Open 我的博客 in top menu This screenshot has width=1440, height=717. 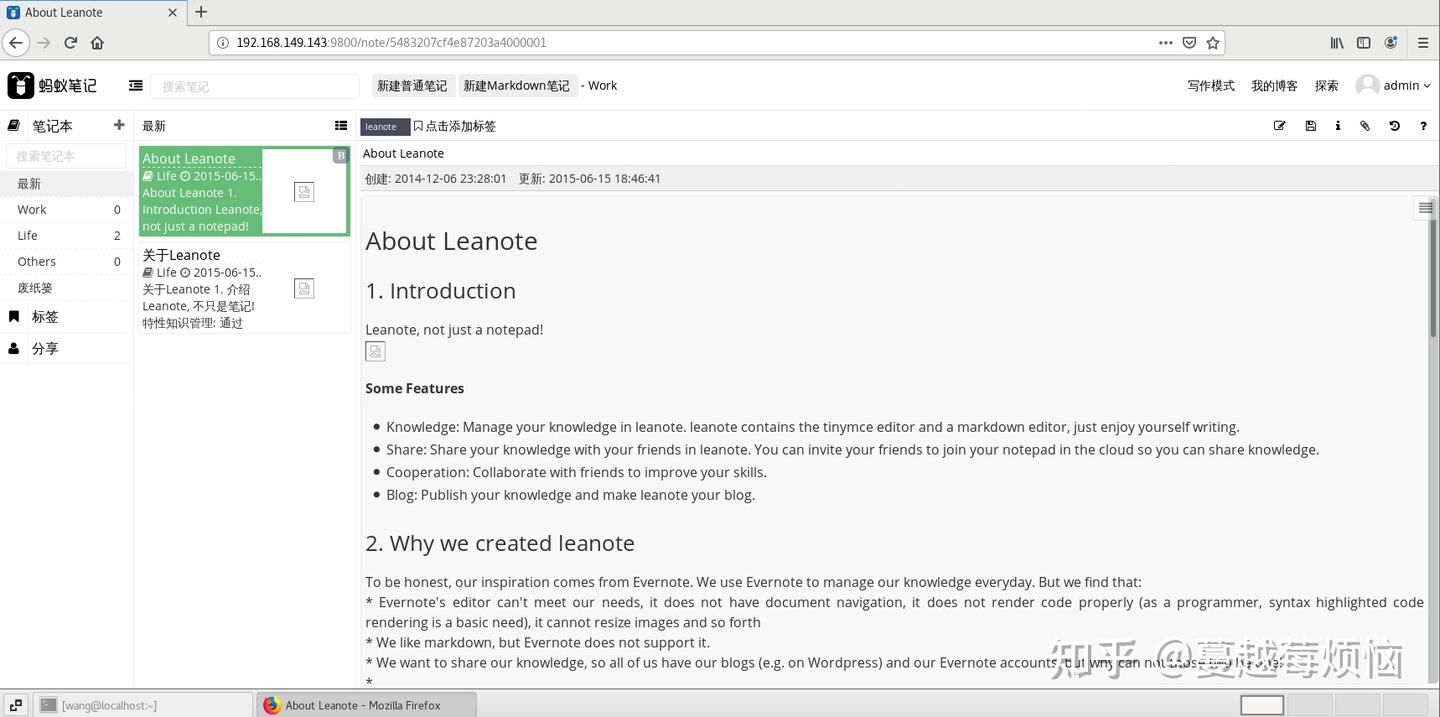tap(1274, 86)
